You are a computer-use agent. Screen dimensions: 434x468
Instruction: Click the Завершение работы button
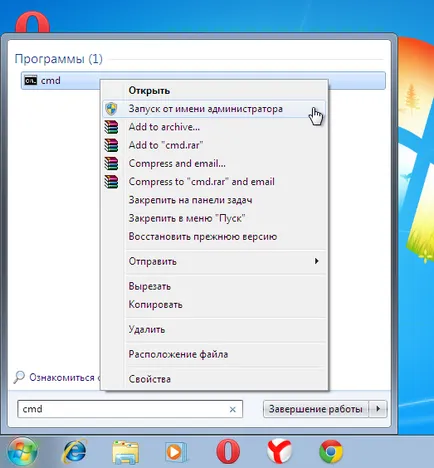[x=316, y=409]
